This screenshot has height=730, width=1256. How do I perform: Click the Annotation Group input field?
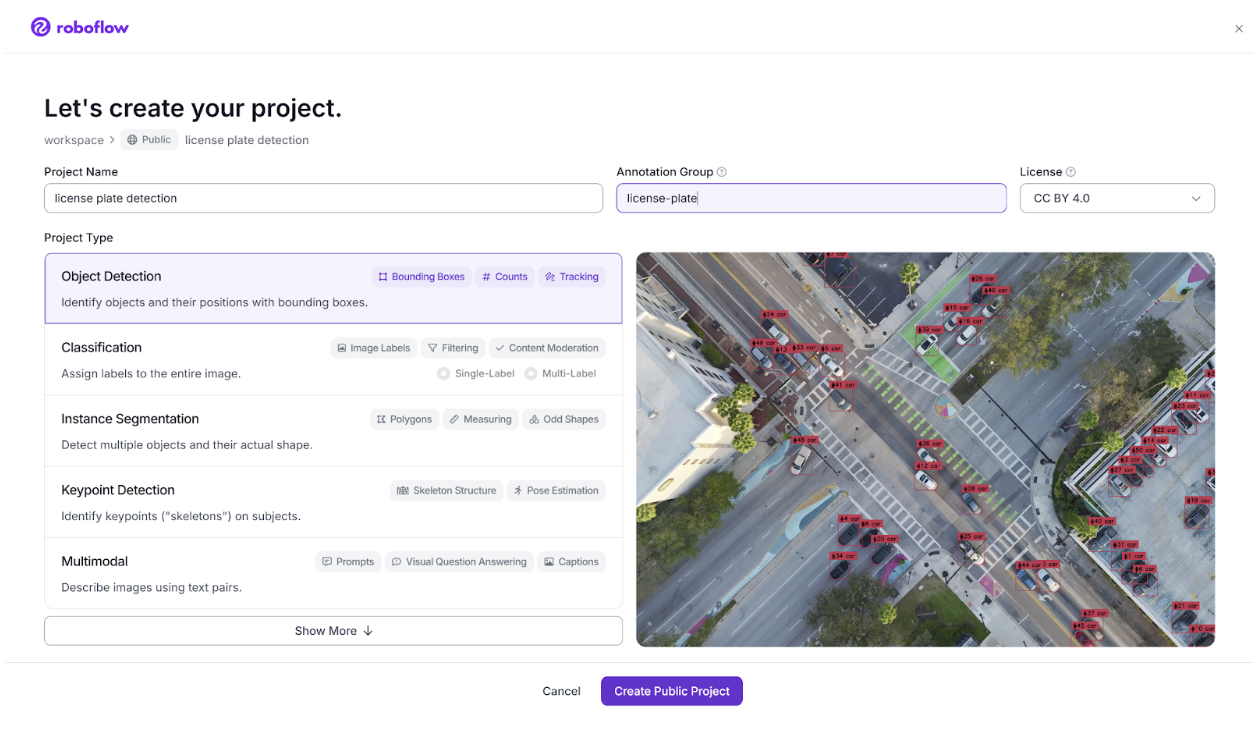tap(811, 198)
